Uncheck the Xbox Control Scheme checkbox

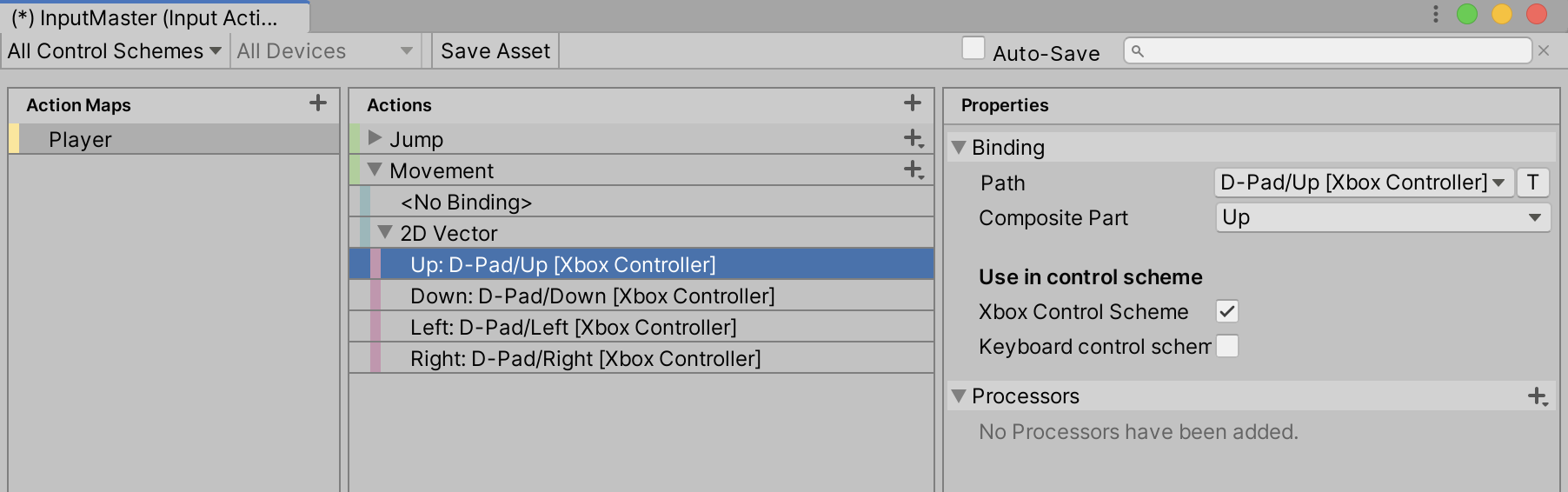click(1227, 311)
